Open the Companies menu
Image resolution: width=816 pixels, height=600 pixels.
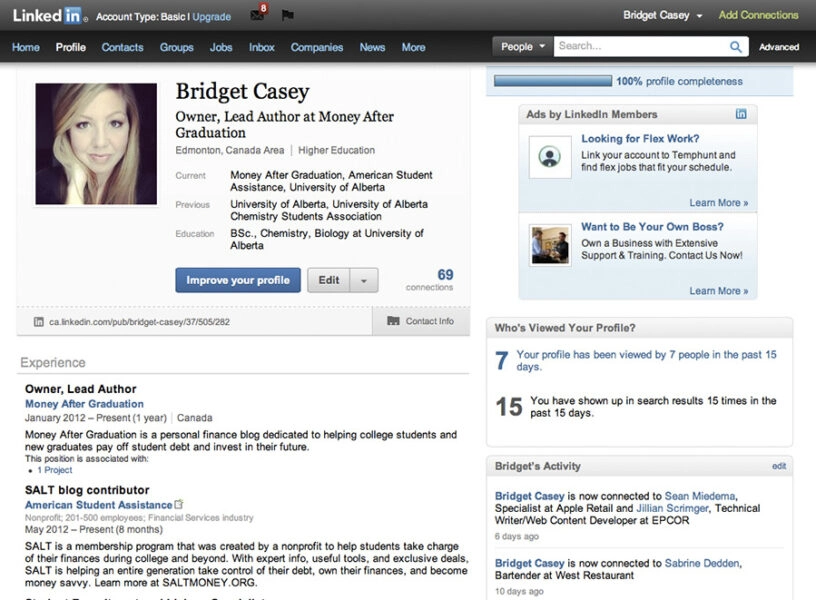(317, 47)
